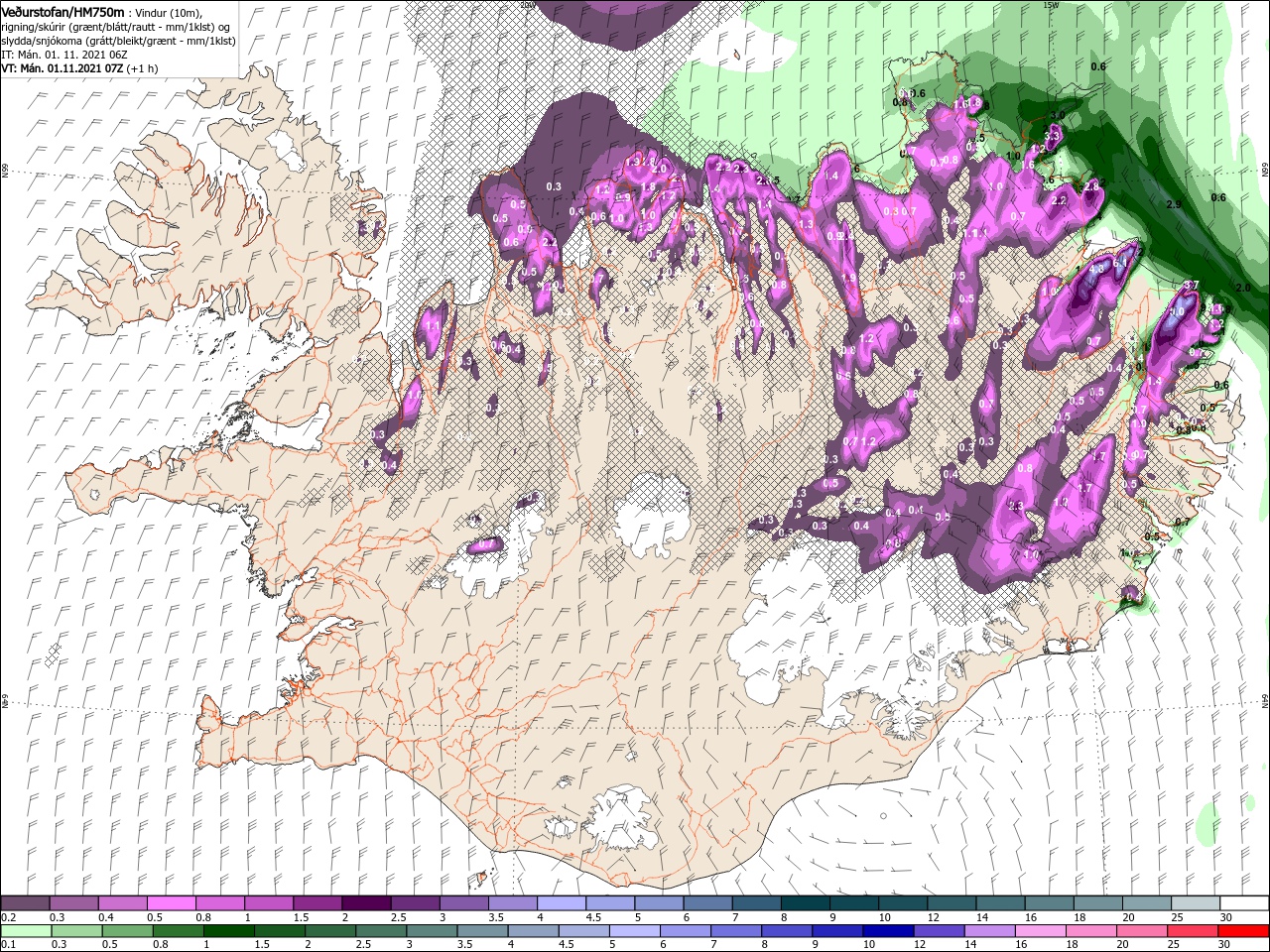Pick the dark purple snow swatch labeled 2
Screen dimensions: 1270x952
click(x=366, y=903)
